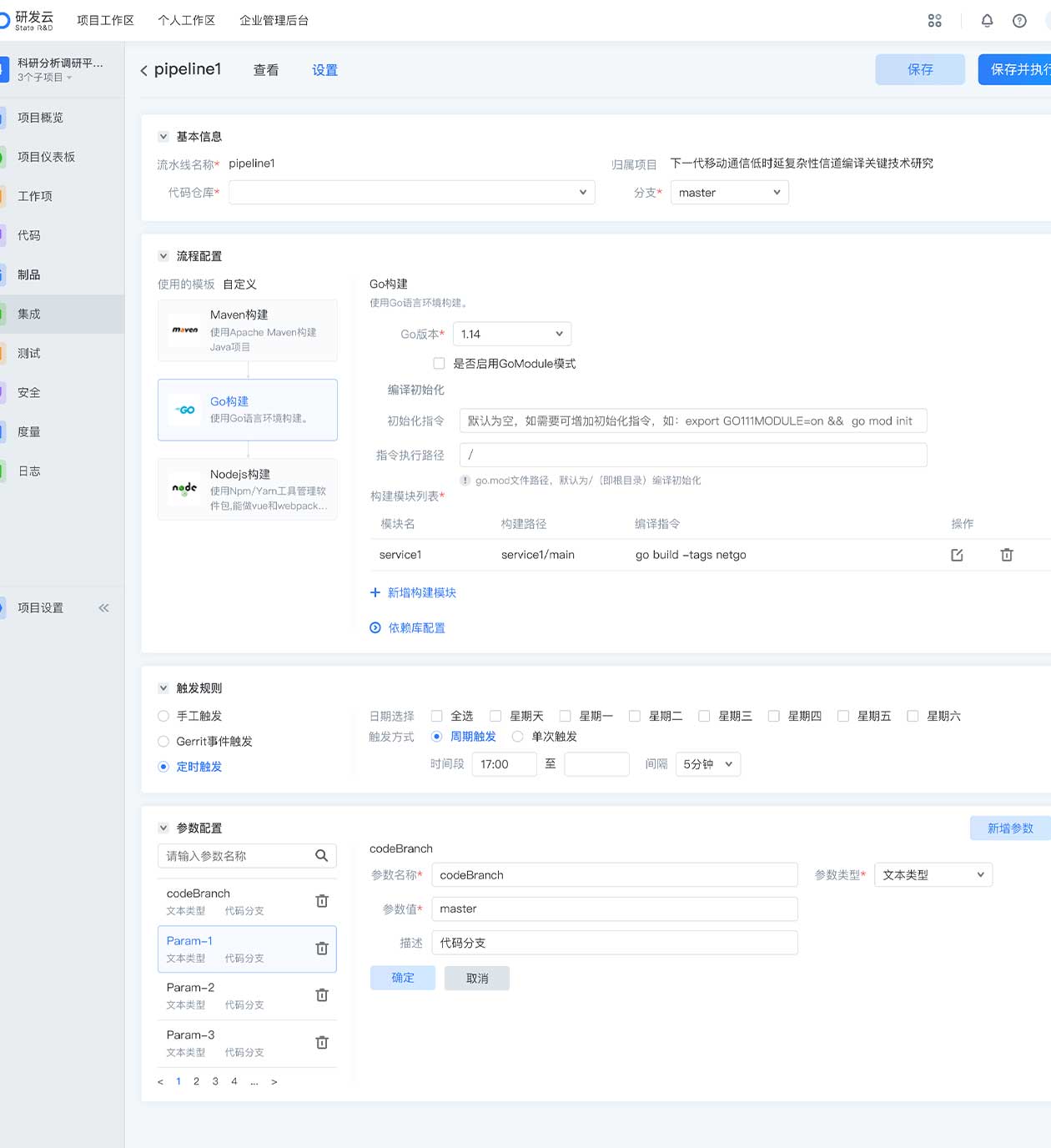Click the edit icon for service1 module

(x=957, y=555)
